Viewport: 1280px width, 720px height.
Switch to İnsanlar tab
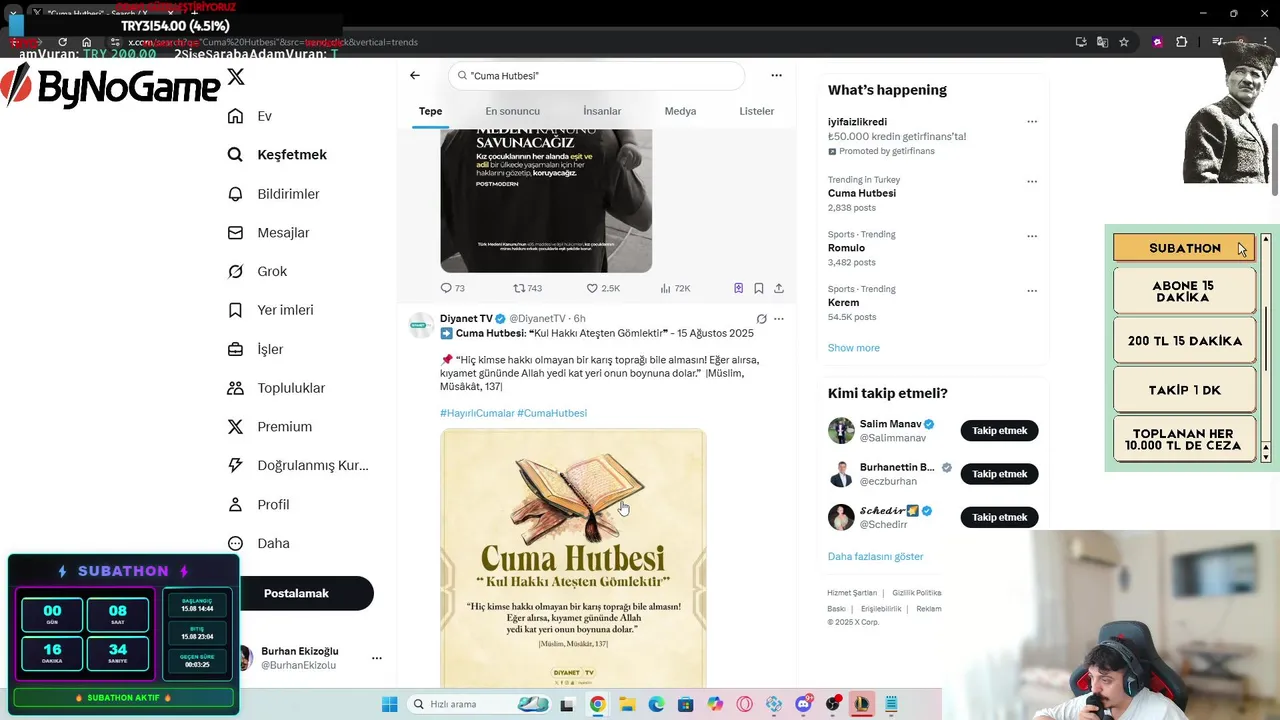point(602,111)
